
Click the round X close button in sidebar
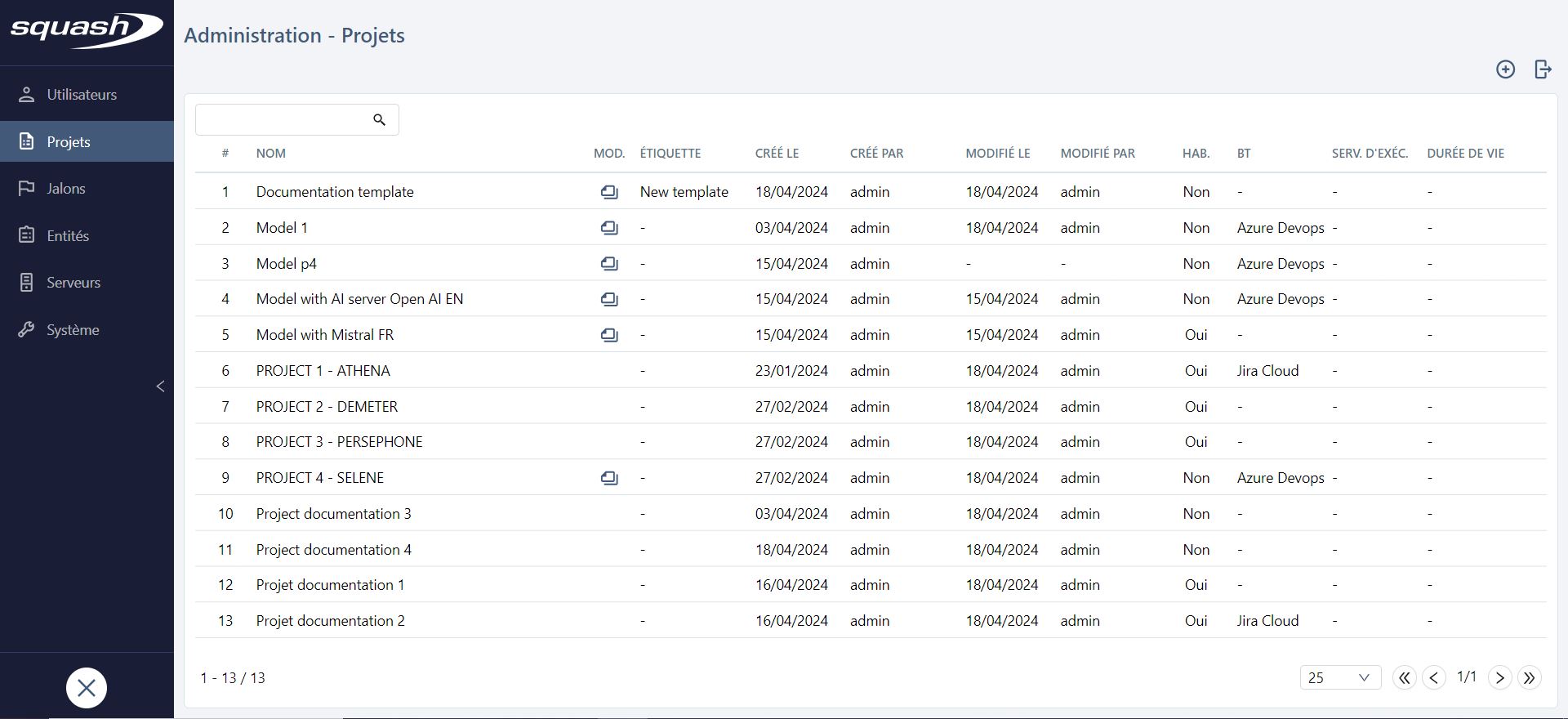(x=87, y=688)
